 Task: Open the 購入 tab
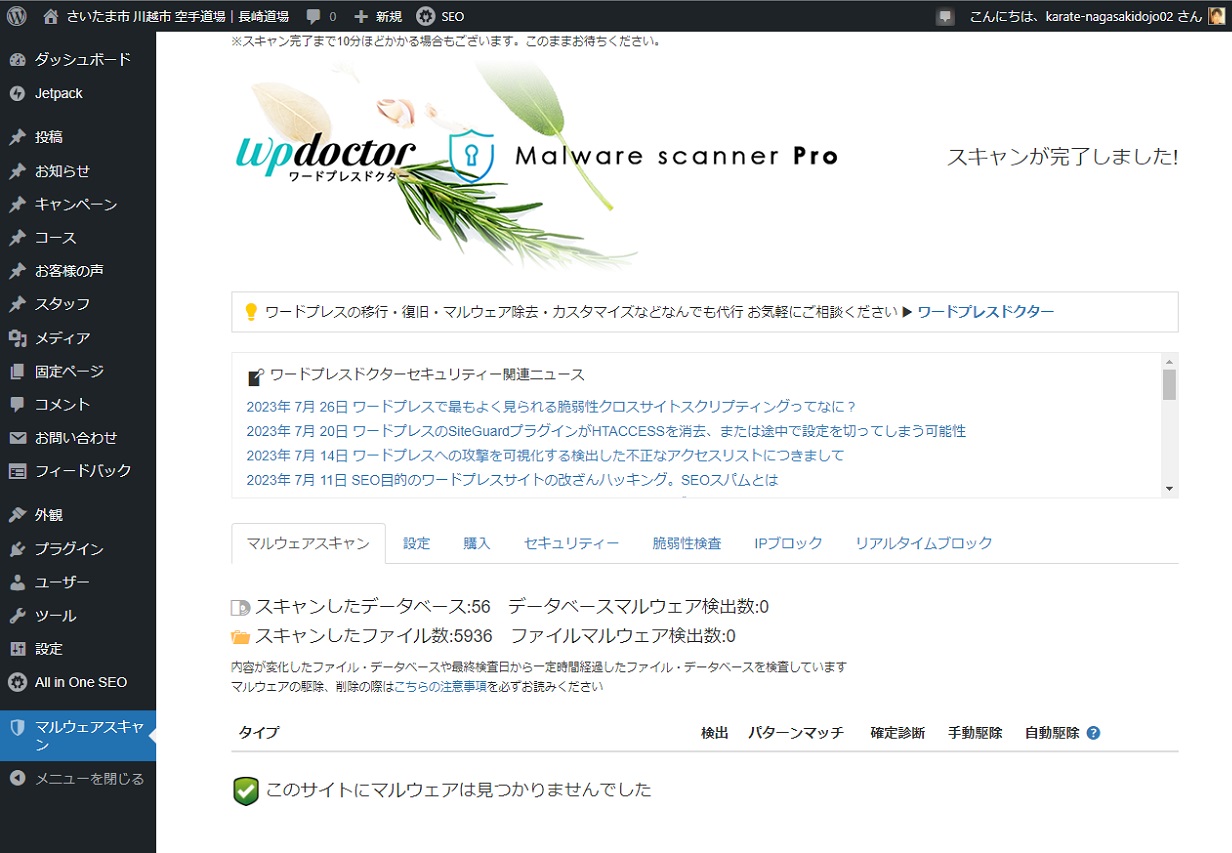tap(477, 543)
